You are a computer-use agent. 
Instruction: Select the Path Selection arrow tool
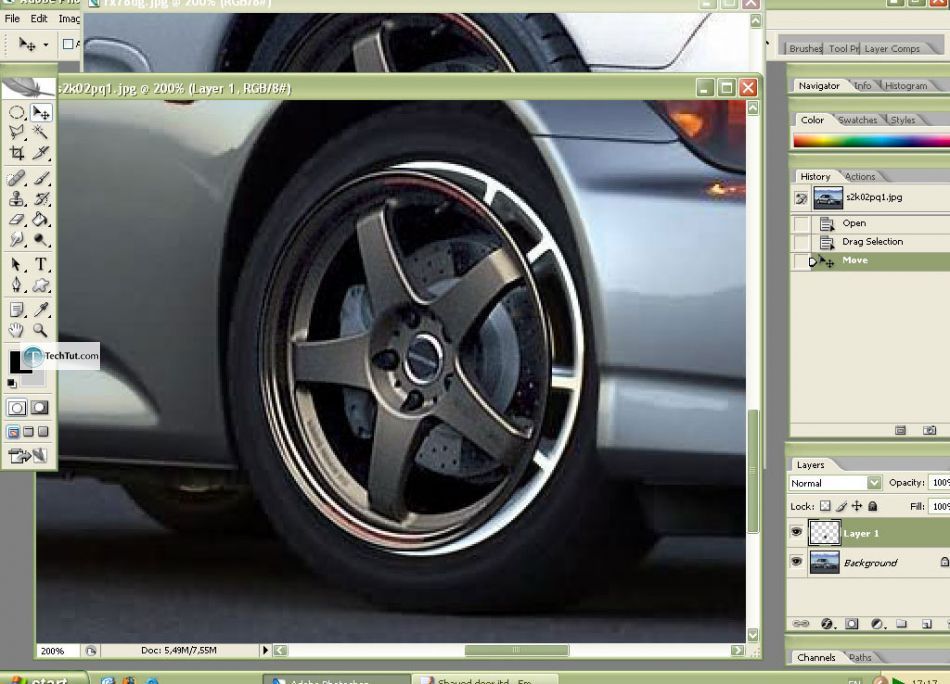click(16, 265)
